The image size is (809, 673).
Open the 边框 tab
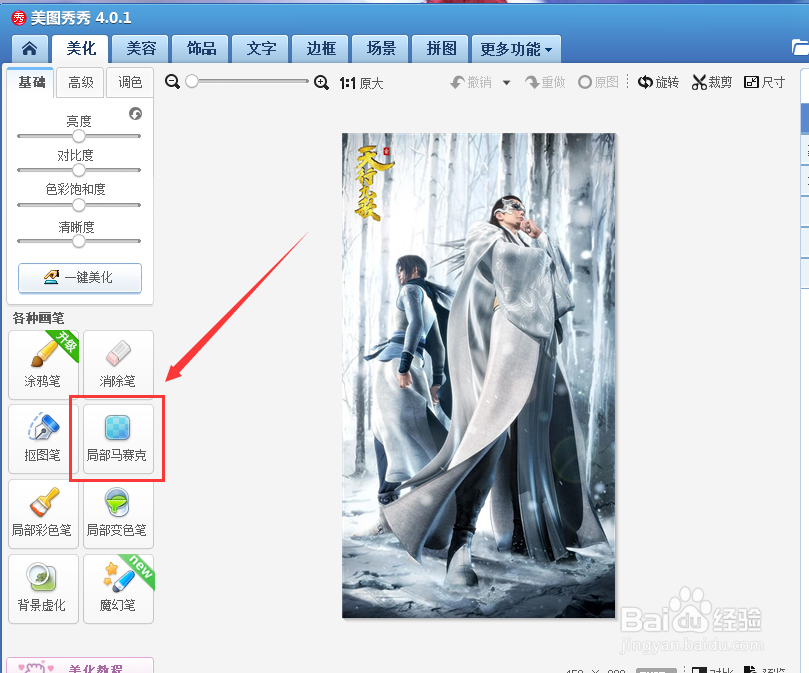(320, 49)
